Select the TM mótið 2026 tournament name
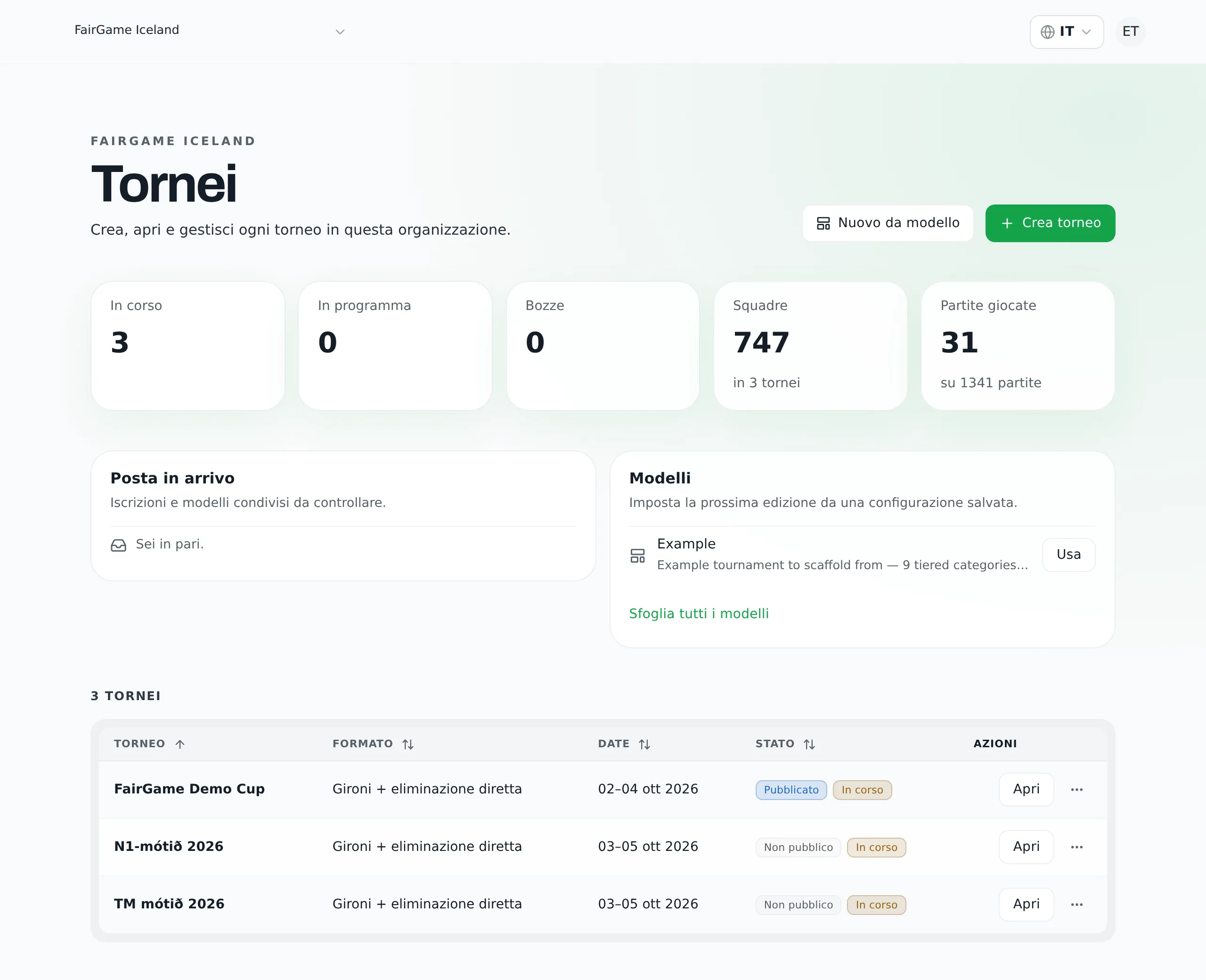The height and width of the screenshot is (980, 1206). tap(169, 904)
